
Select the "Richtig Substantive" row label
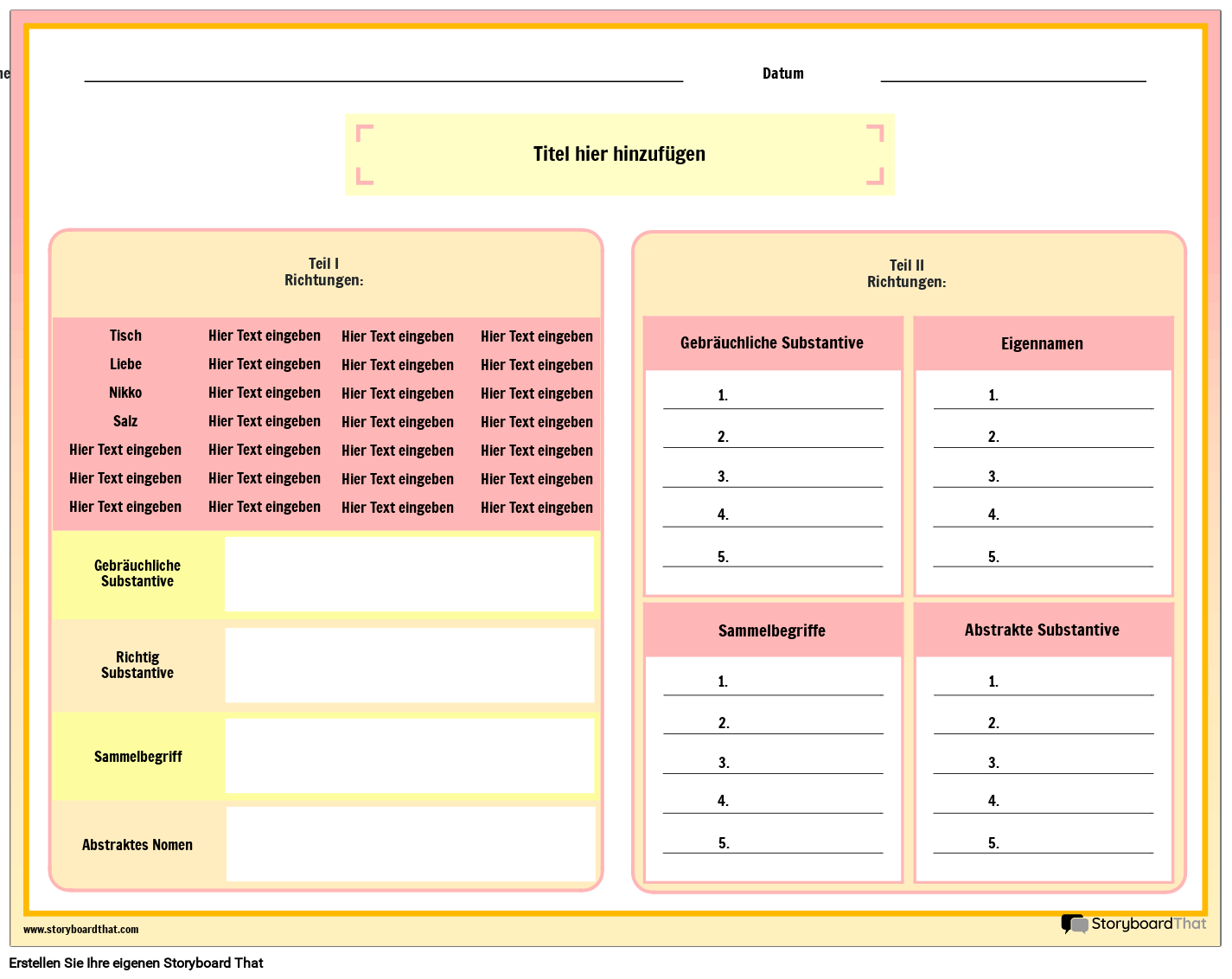tap(137, 665)
